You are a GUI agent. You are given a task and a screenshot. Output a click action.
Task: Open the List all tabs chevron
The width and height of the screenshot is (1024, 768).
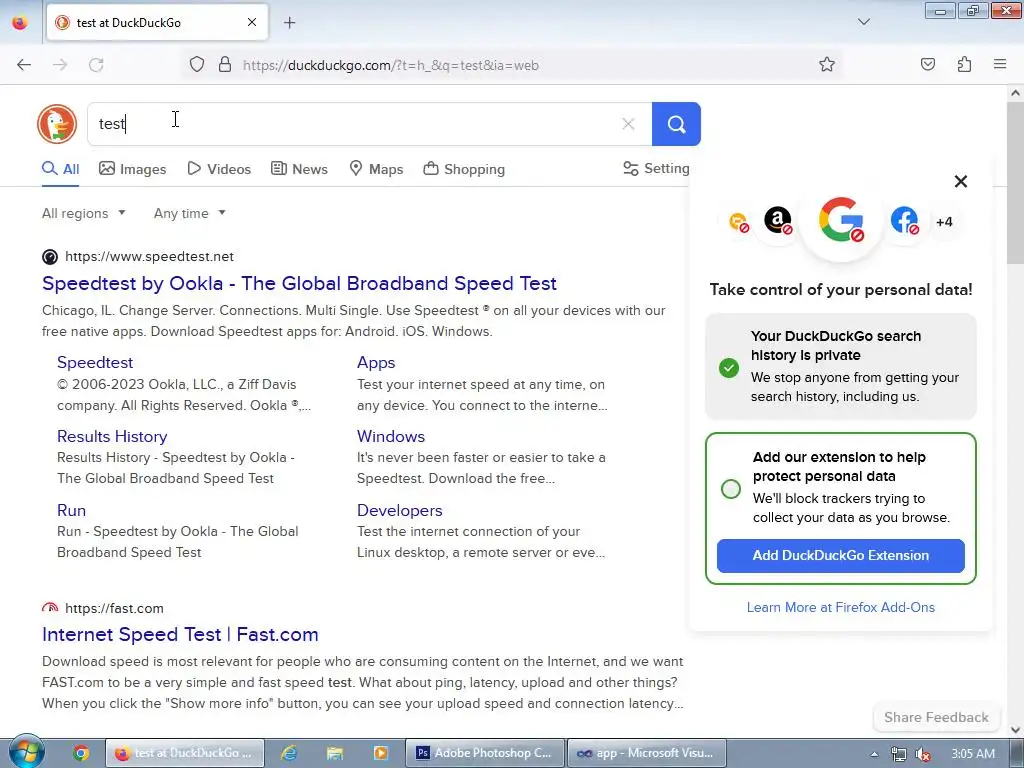863,22
